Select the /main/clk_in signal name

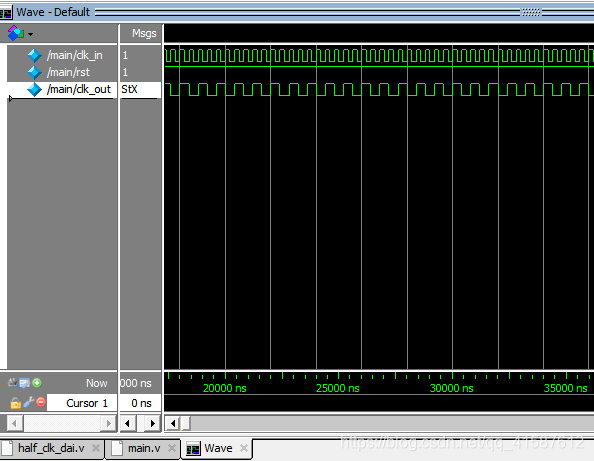[x=75, y=55]
